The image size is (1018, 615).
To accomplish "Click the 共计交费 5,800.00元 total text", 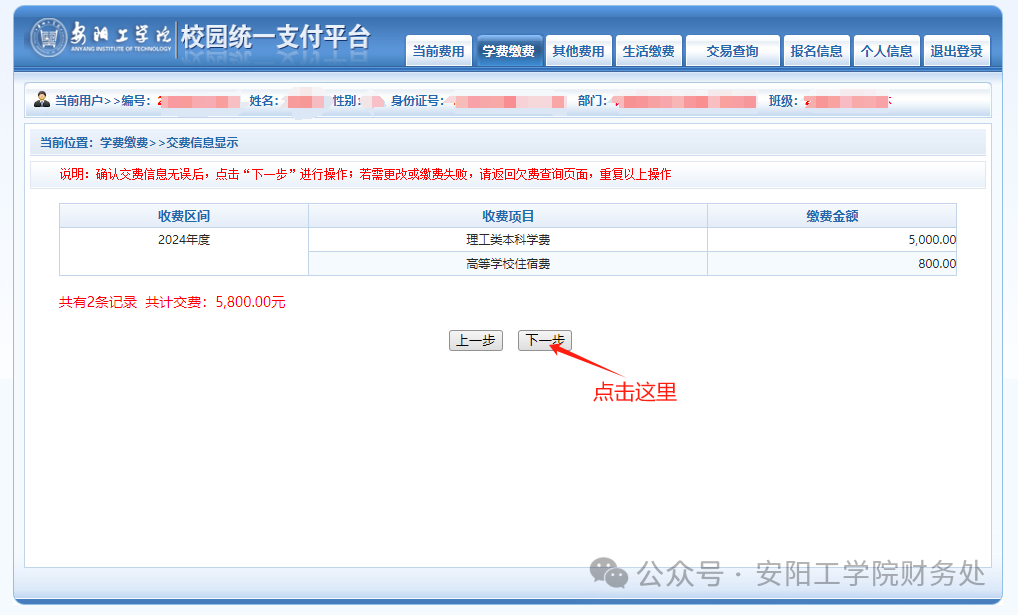I will (215, 302).
